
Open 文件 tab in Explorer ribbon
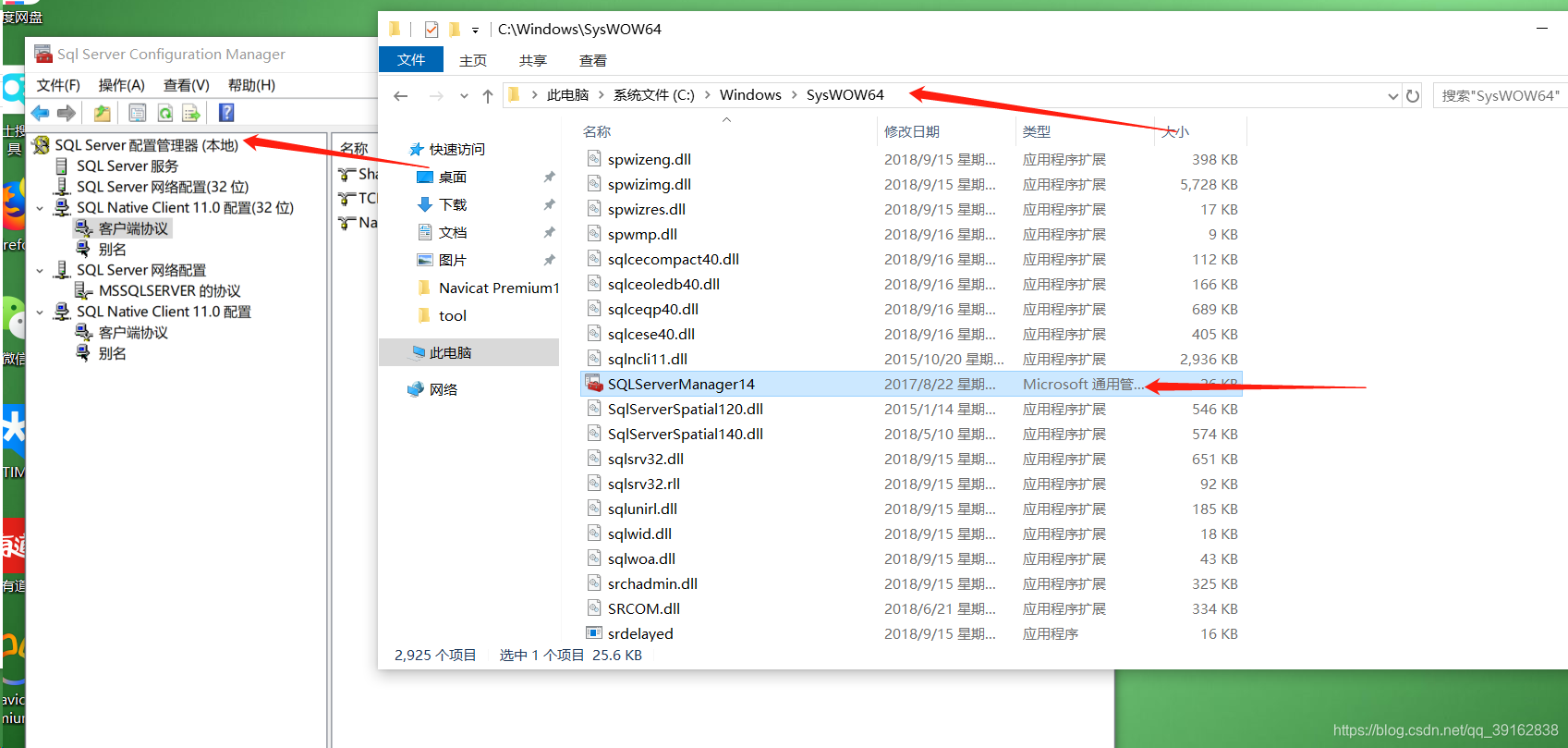click(411, 60)
